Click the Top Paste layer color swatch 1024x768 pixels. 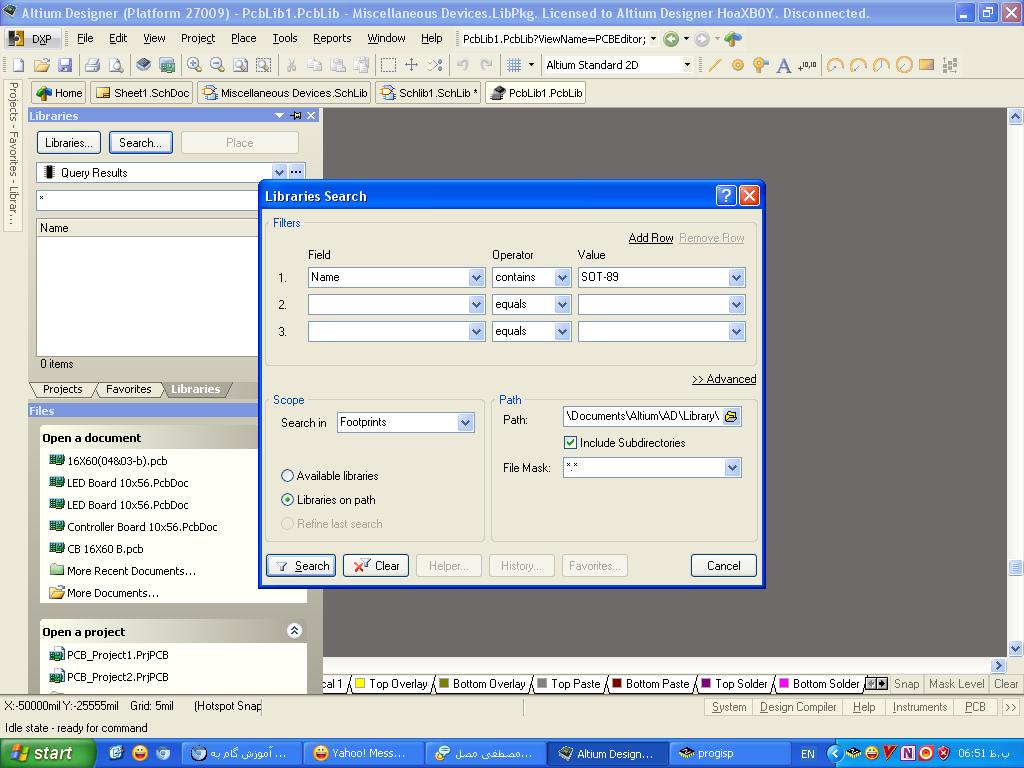(542, 683)
